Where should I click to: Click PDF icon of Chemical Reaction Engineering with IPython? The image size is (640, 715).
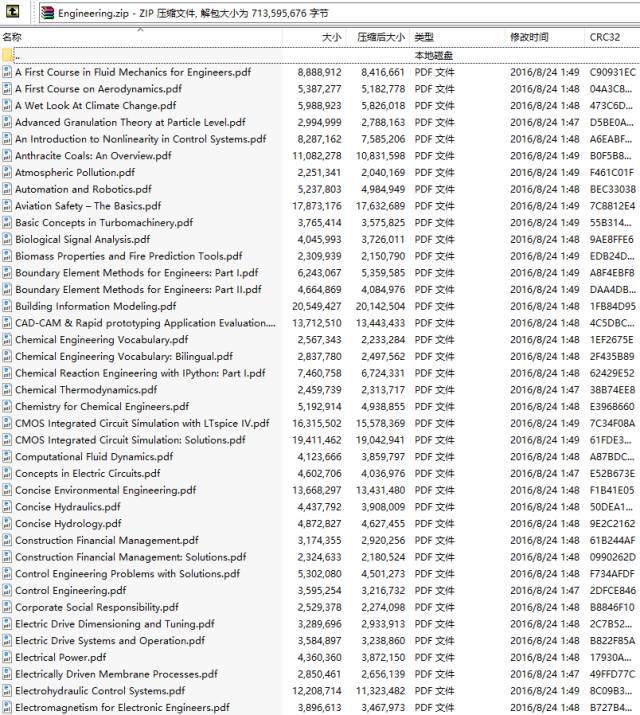click(x=7, y=373)
